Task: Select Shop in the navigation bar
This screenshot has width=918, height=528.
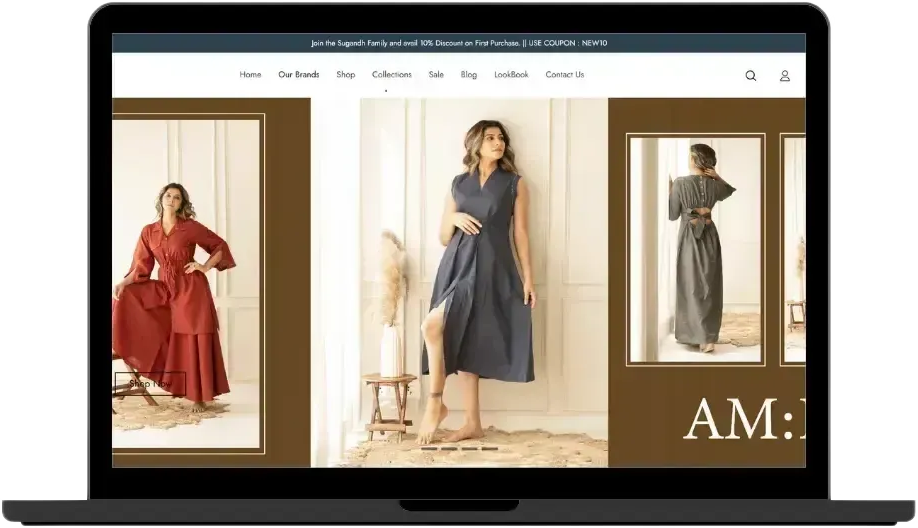Action: (345, 75)
